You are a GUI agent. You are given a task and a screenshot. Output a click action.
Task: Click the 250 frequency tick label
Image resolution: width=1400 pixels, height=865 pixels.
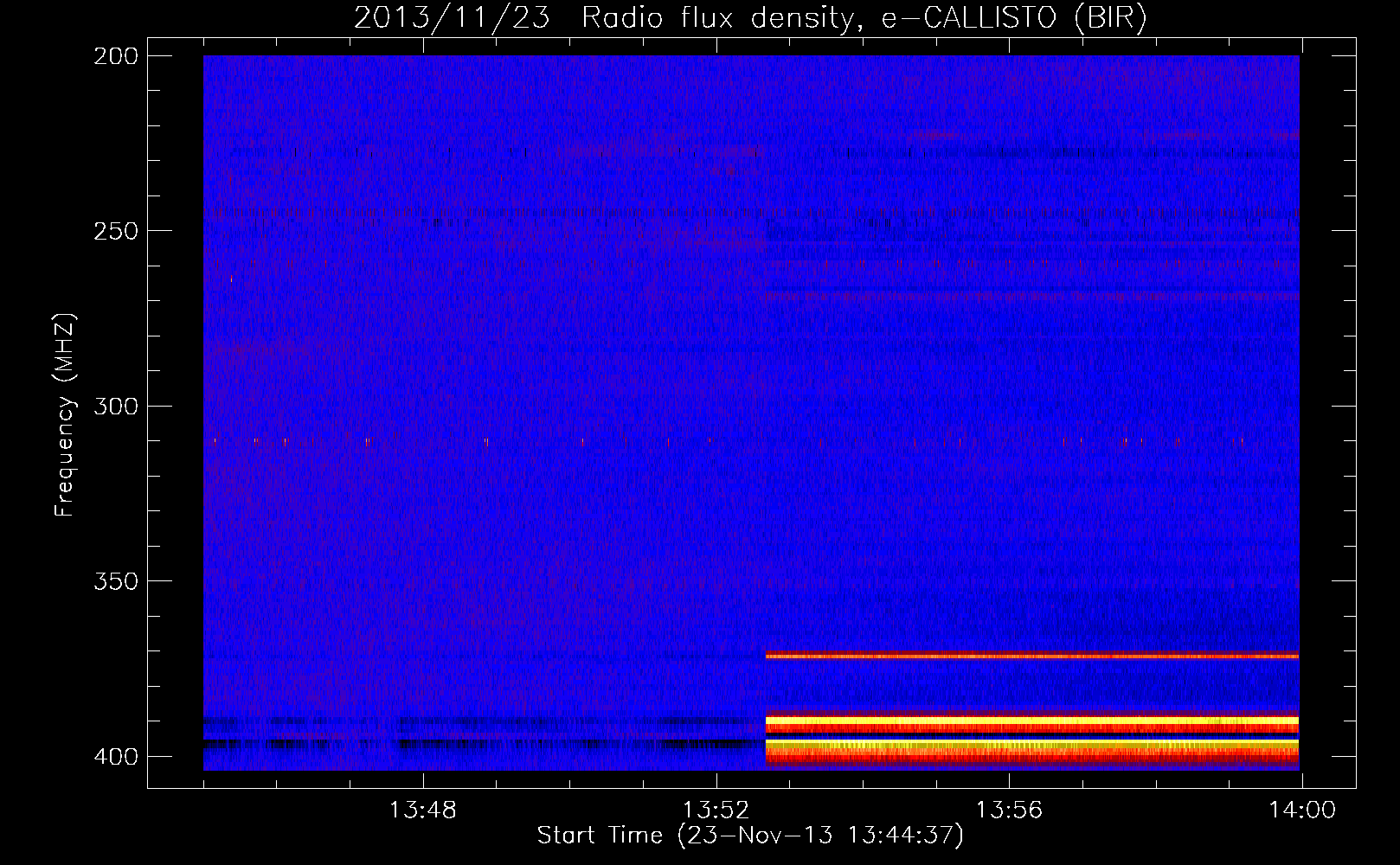tap(116, 231)
